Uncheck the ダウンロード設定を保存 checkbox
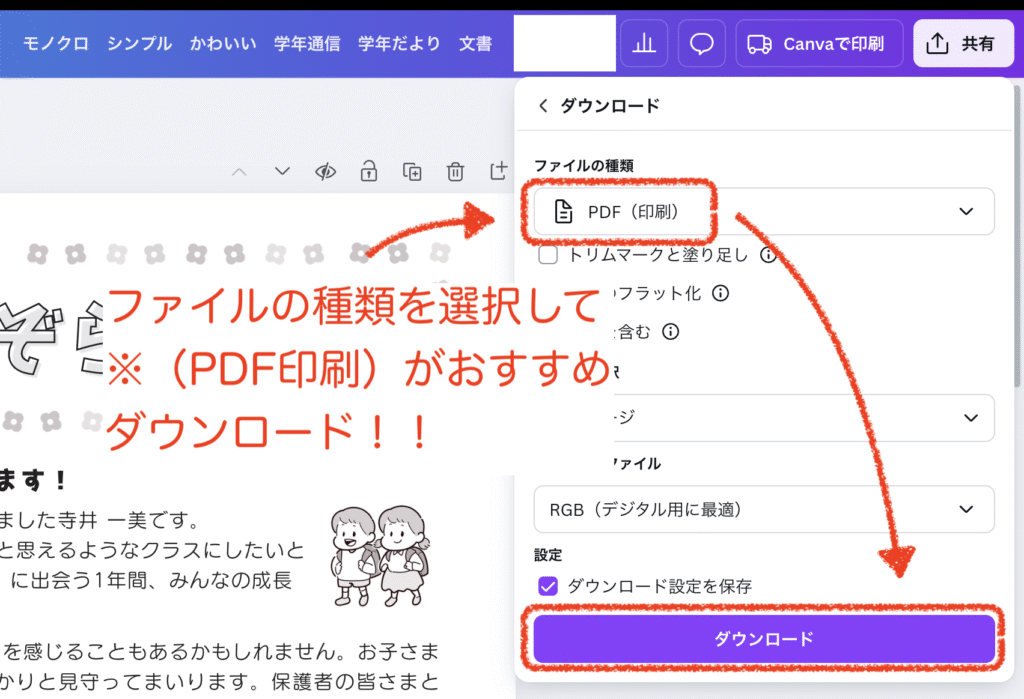This screenshot has width=1024, height=699. 548,586
